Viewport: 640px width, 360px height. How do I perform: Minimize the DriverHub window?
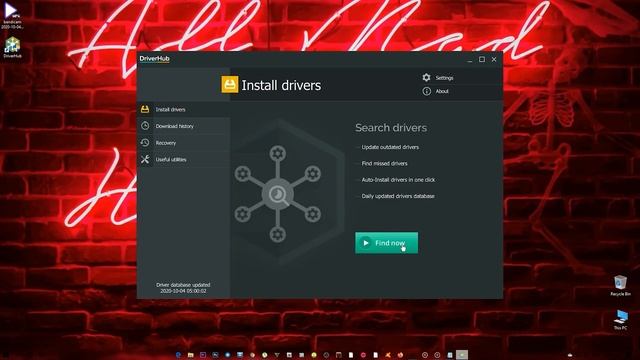(x=470, y=60)
